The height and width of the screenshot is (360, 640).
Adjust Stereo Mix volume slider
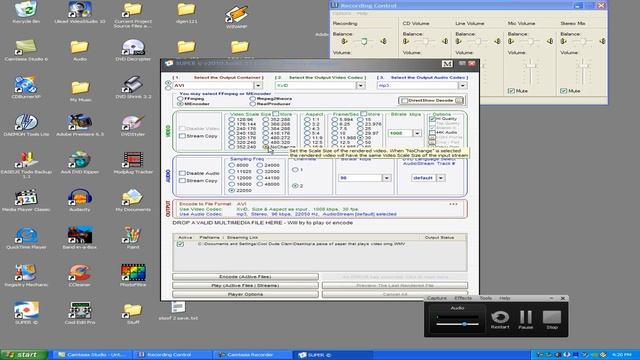583,65
